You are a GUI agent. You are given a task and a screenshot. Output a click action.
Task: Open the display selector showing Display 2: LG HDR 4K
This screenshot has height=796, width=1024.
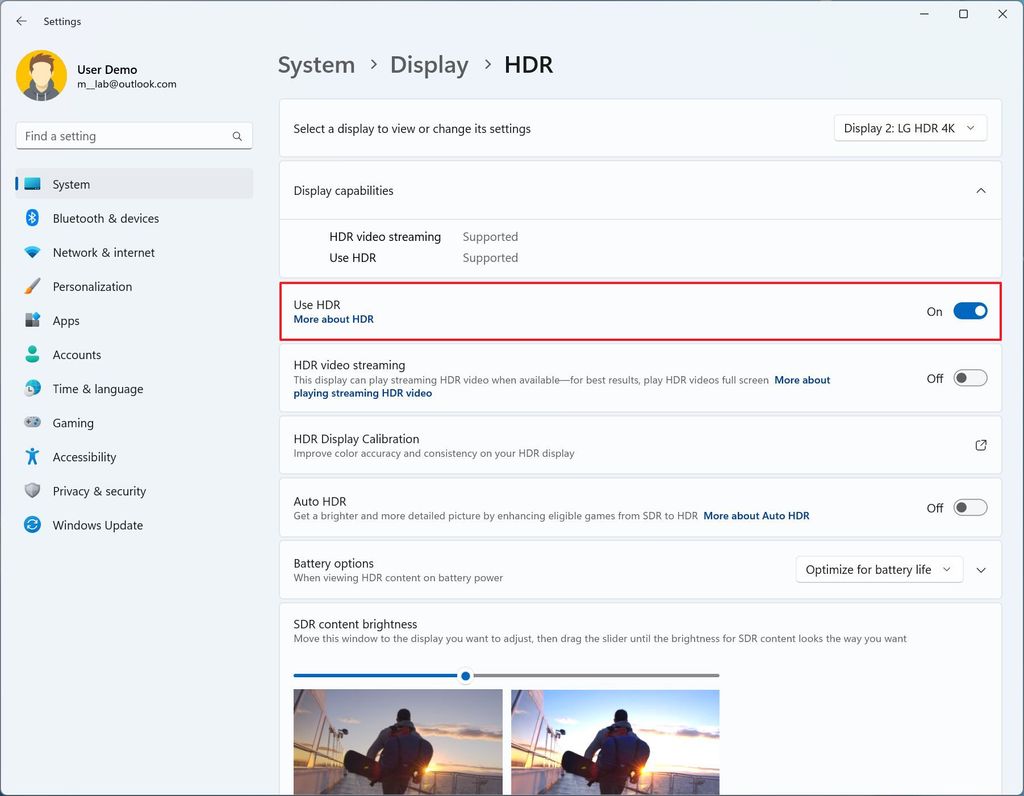click(x=909, y=127)
